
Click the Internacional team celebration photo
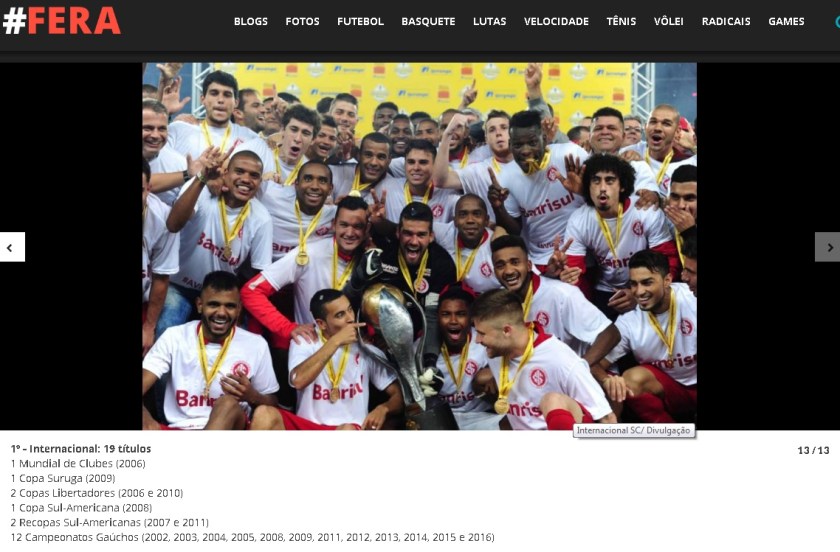click(419, 246)
